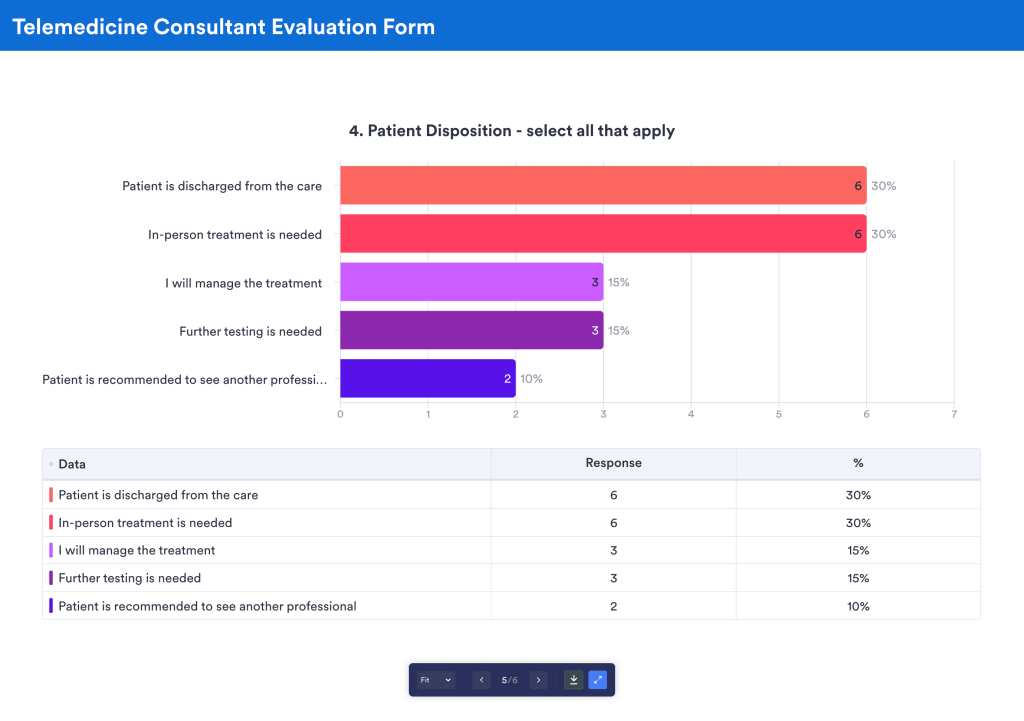The width and height of the screenshot is (1024, 721).
Task: Select the 'Further testing is needed' purple bar
Action: 470,330
